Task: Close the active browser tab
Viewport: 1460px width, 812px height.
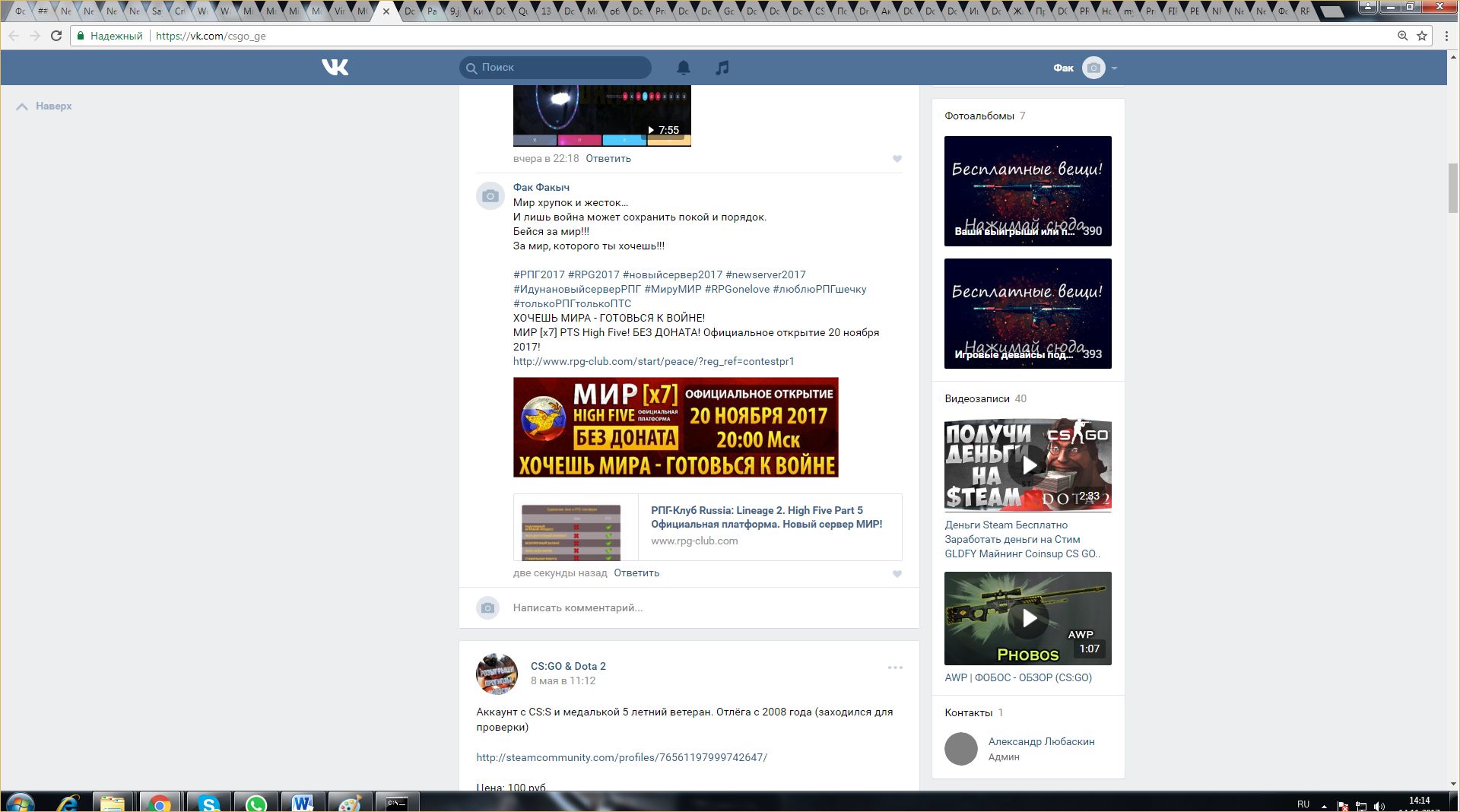Action: [x=386, y=11]
